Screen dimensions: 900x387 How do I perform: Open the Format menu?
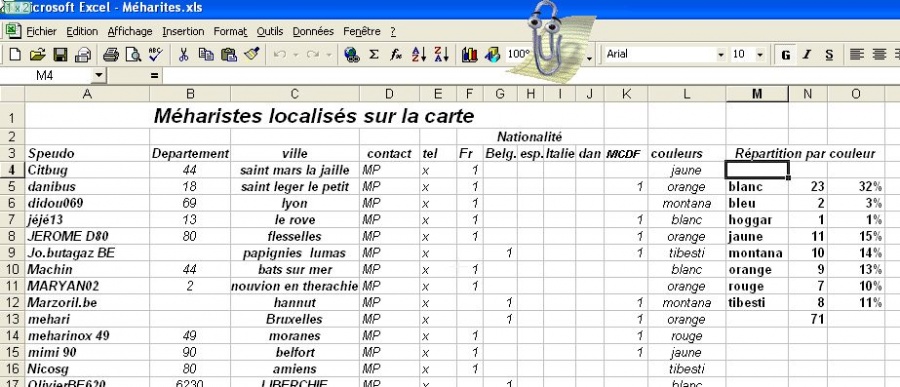click(230, 32)
